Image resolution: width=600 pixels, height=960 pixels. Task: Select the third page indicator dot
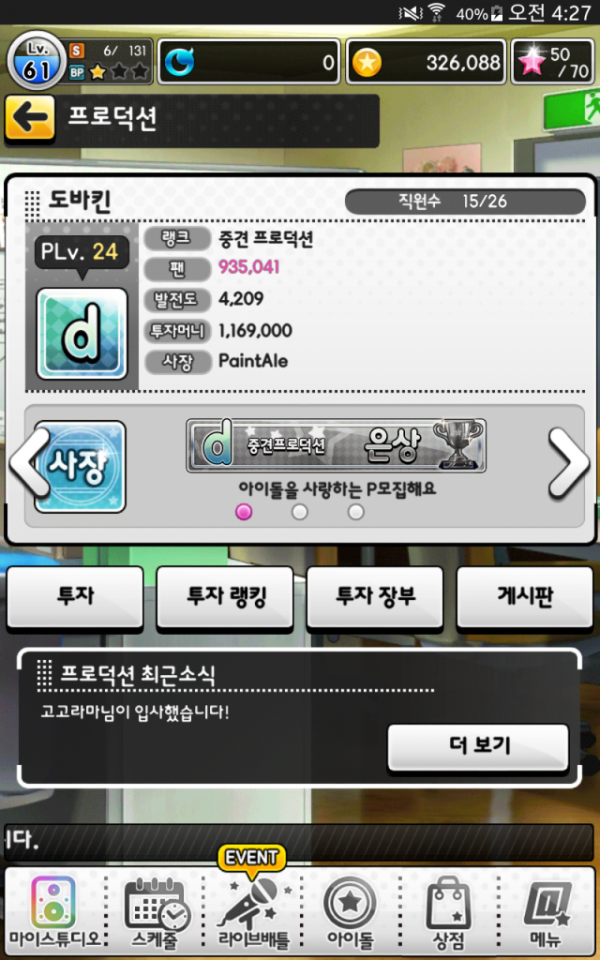(356, 512)
